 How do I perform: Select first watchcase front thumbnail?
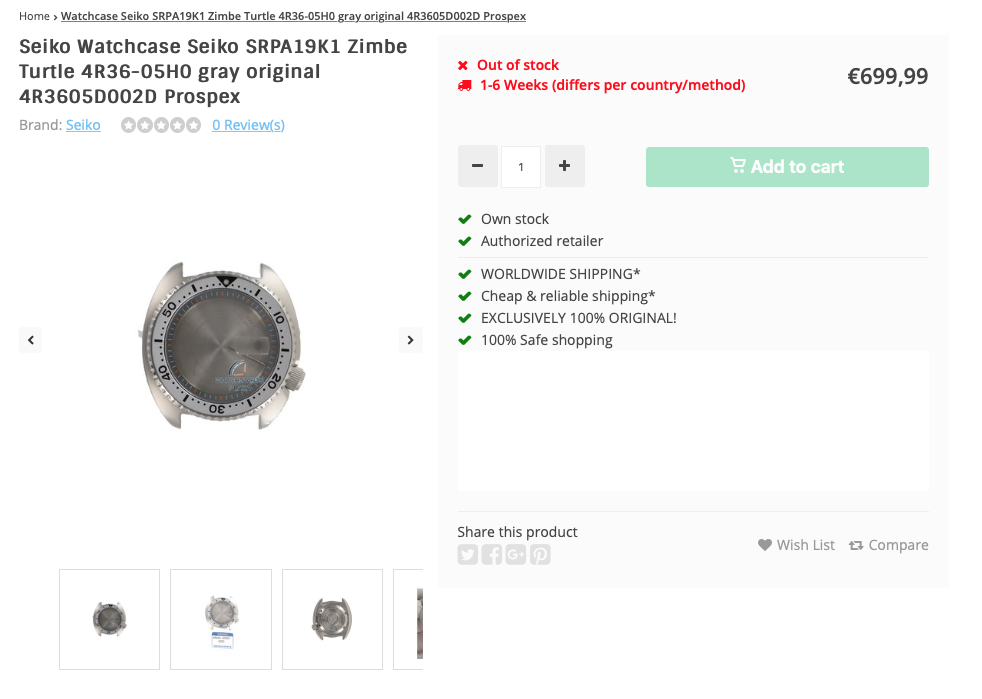[x=109, y=619]
